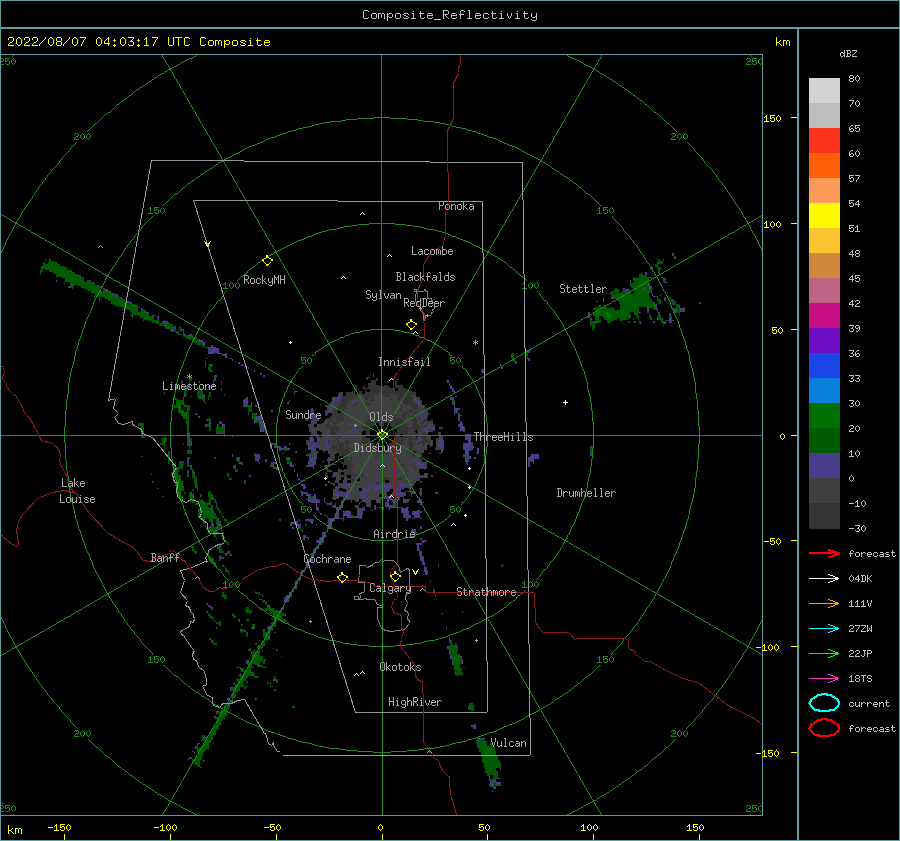Click the yellow diamond marker below RedDeer
This screenshot has width=900, height=841.
pyautogui.click(x=412, y=325)
